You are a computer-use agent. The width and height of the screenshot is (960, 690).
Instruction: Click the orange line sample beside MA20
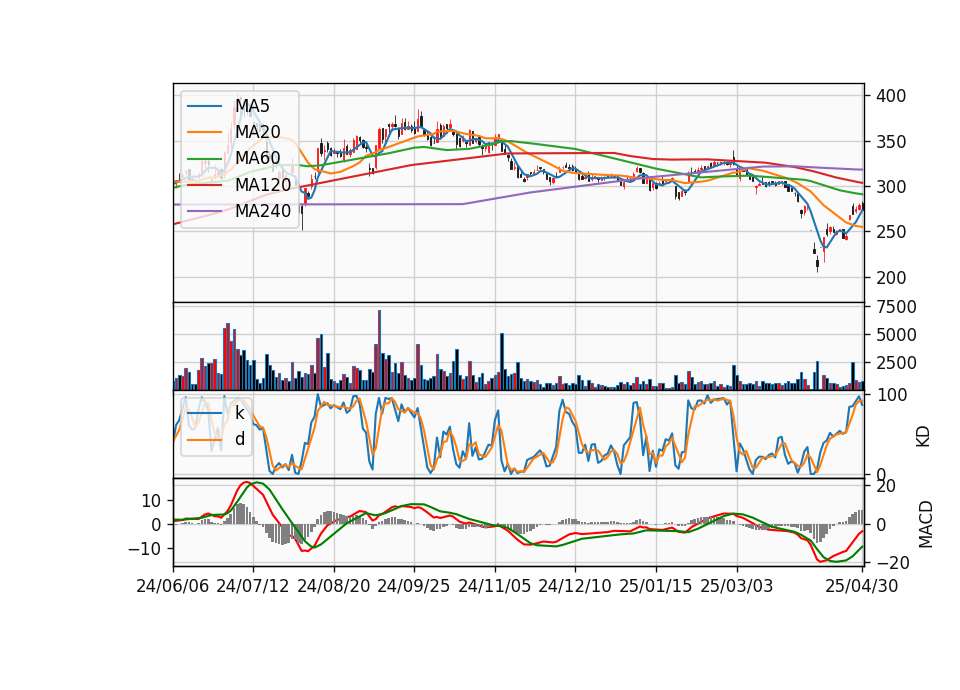204,132
